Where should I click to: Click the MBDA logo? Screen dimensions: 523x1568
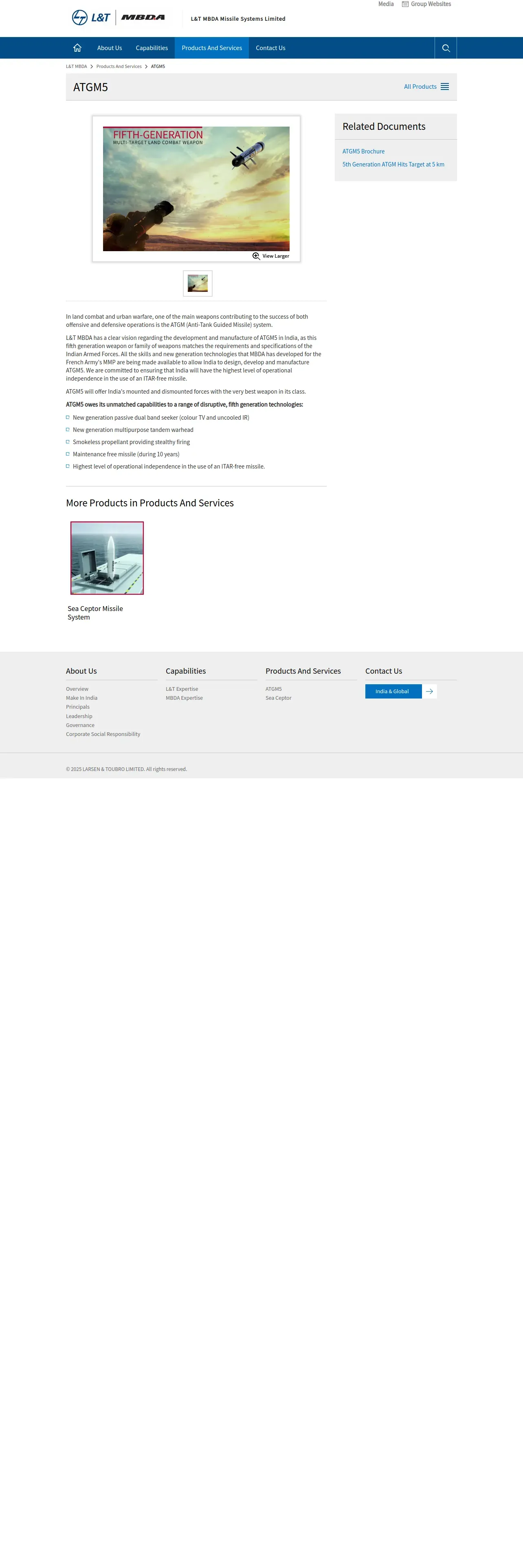143,18
